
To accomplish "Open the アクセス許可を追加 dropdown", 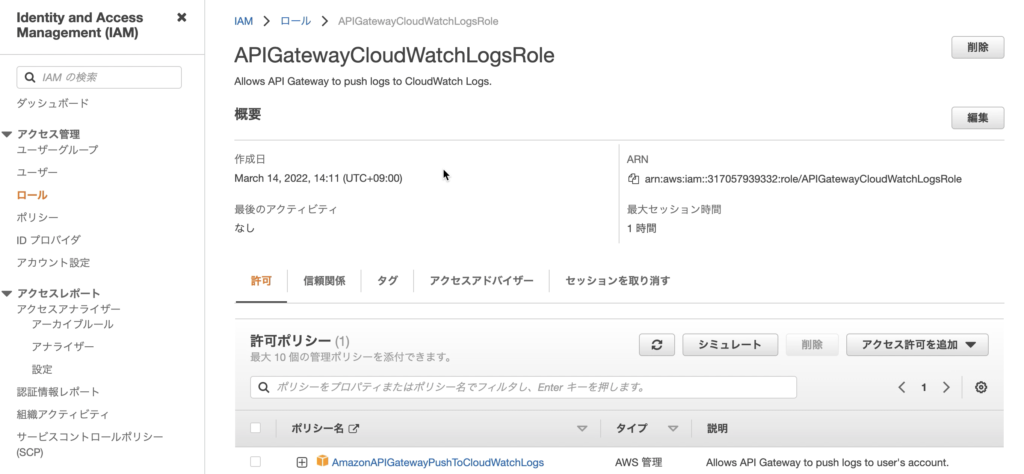I will [918, 345].
